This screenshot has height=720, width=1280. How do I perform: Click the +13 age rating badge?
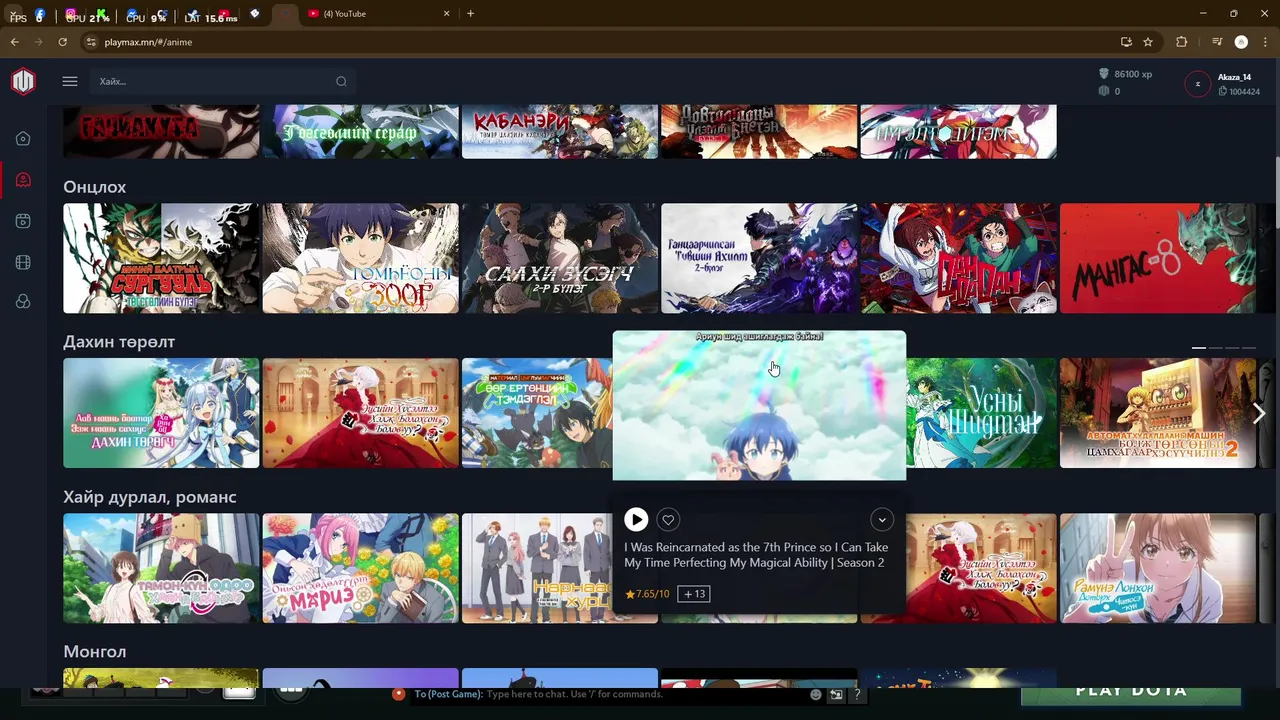(x=694, y=594)
